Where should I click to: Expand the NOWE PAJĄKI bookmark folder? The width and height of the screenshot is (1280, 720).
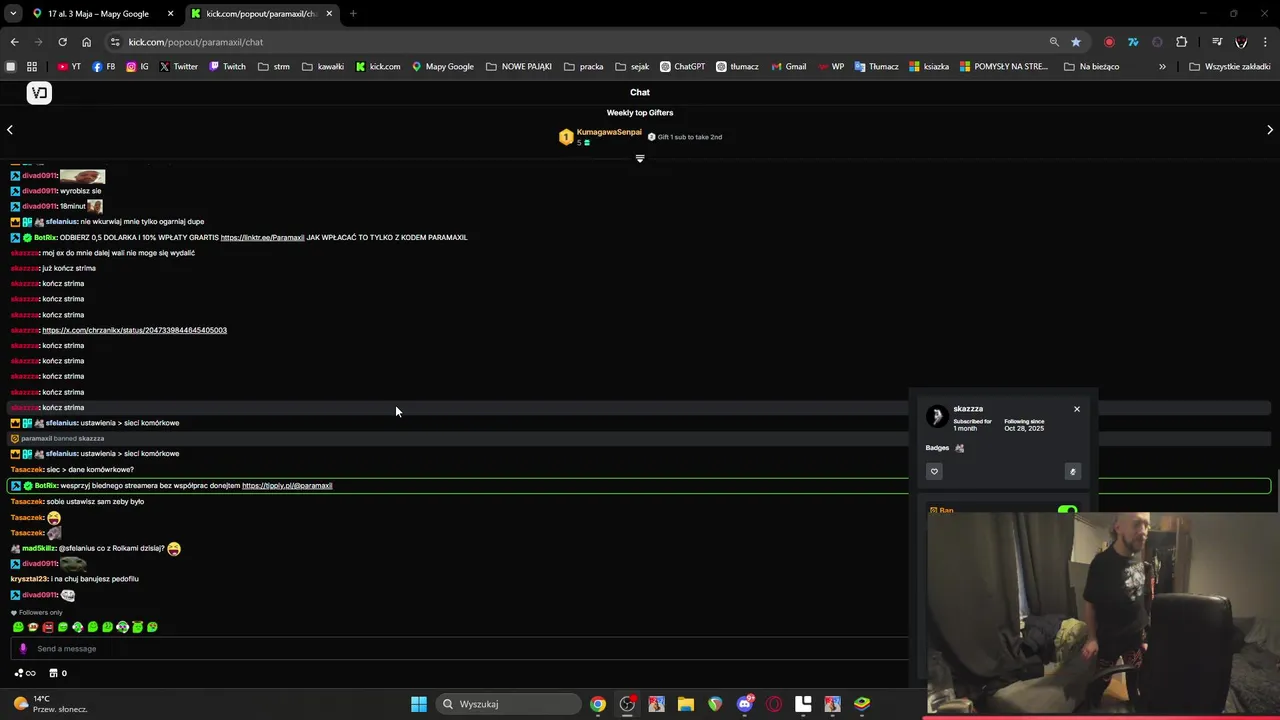[x=519, y=67]
